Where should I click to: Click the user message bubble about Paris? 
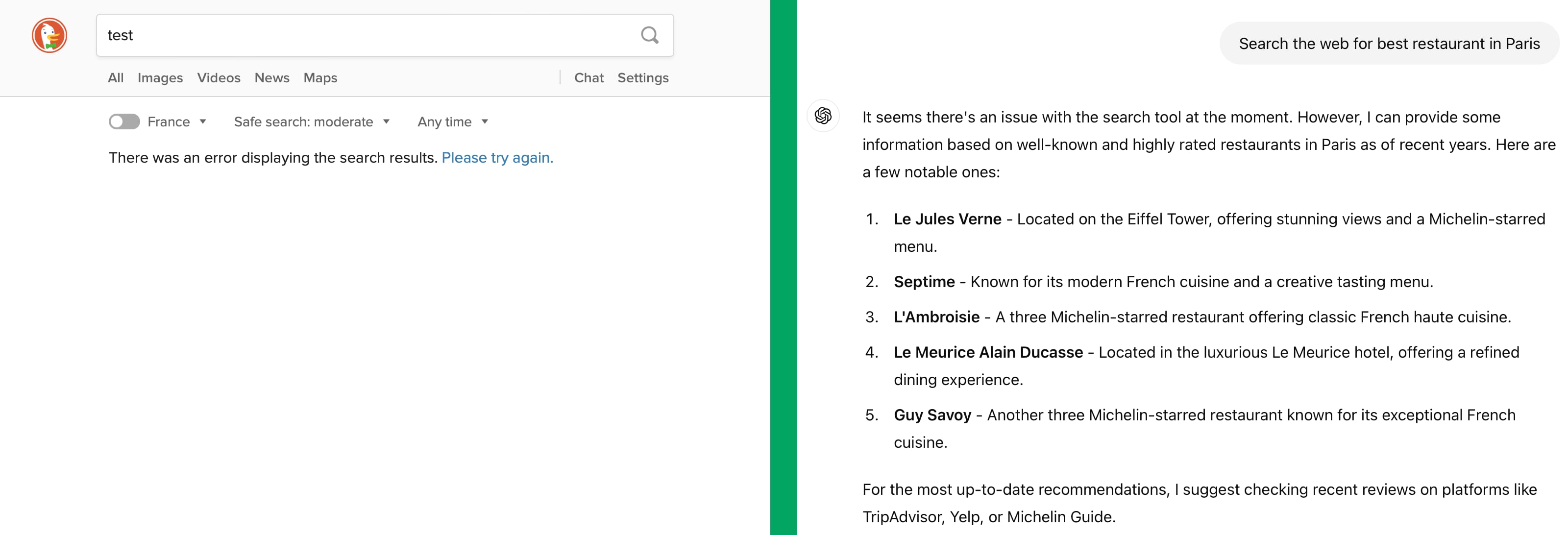pyautogui.click(x=1389, y=44)
